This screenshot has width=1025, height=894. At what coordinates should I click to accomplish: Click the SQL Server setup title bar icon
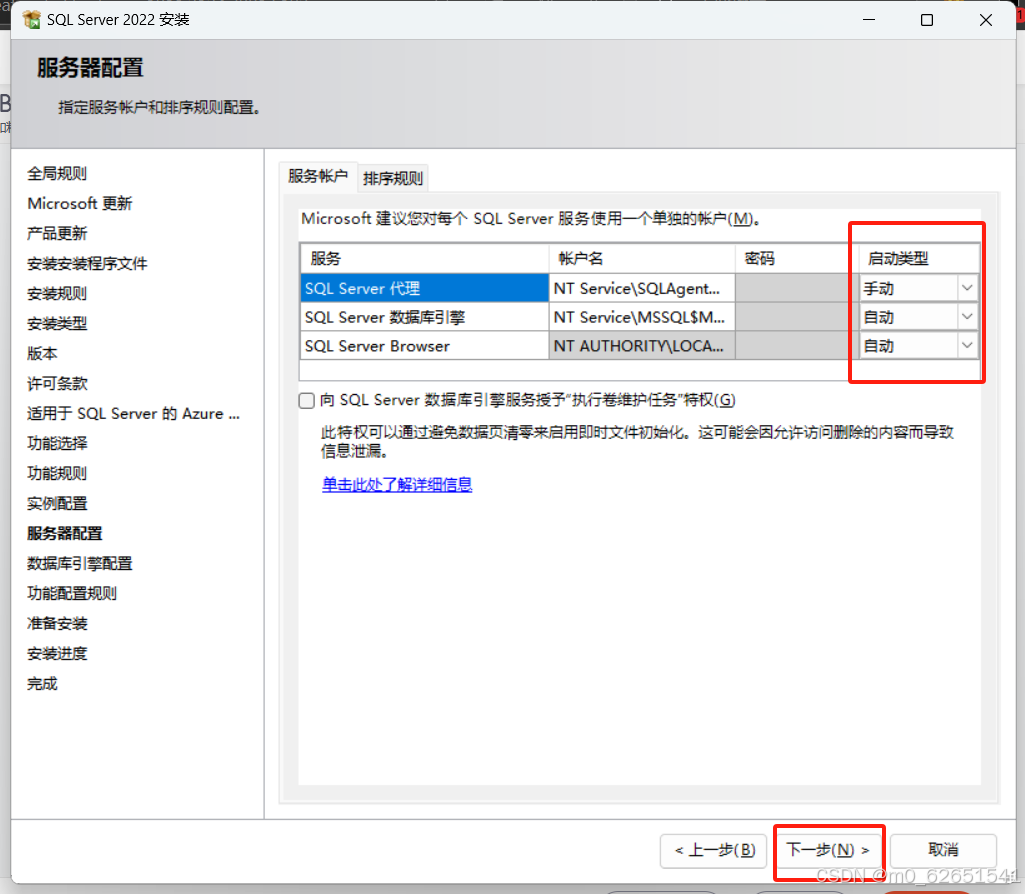[31, 20]
